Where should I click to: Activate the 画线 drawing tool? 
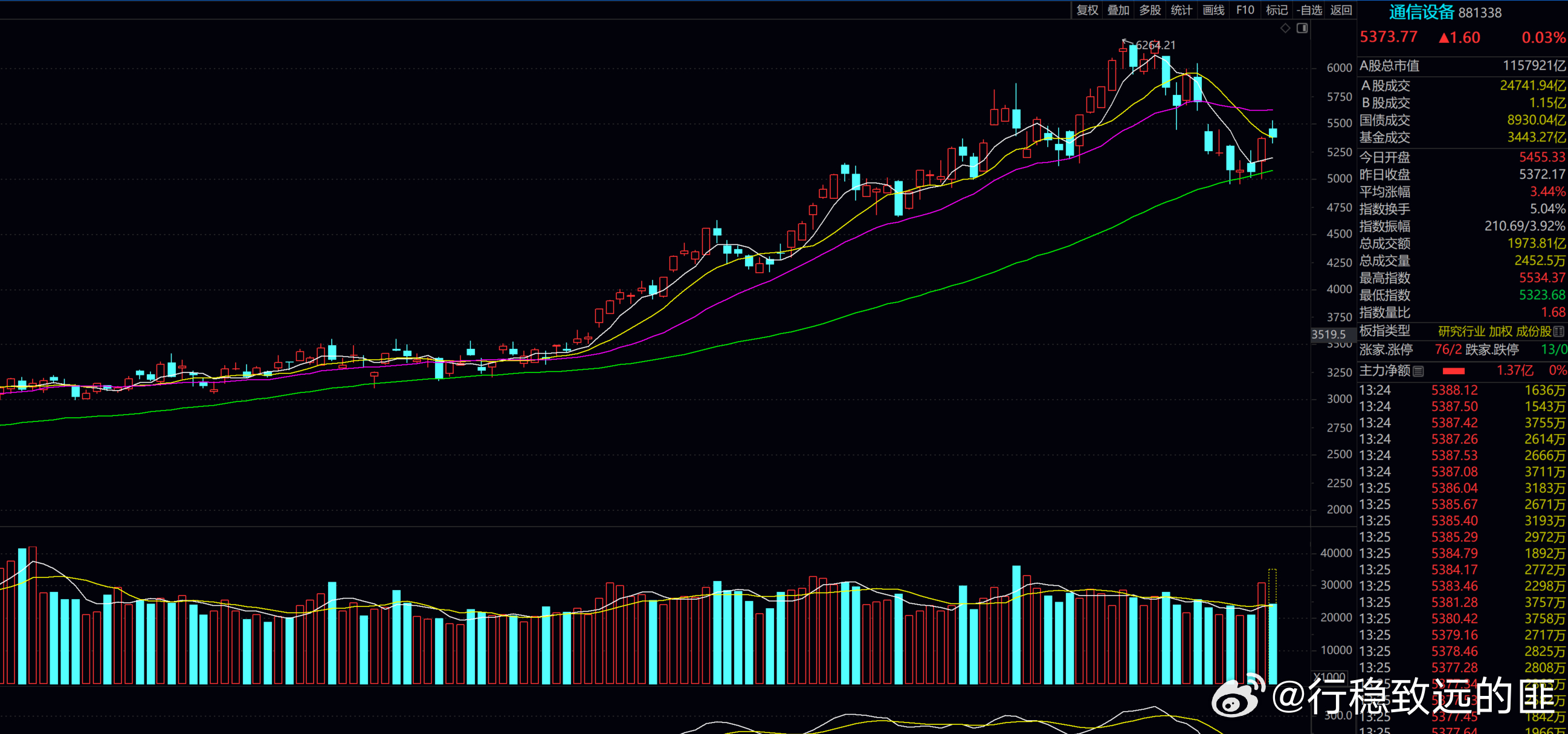[1213, 10]
